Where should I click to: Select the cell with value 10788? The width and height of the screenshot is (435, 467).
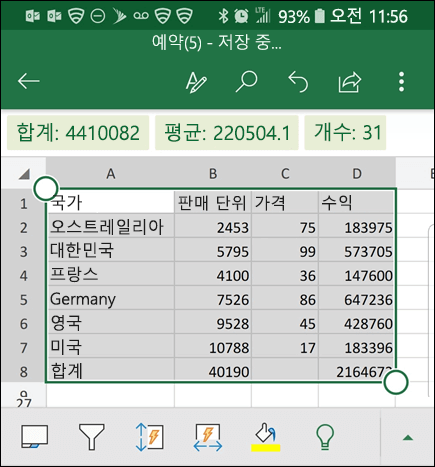[213, 346]
